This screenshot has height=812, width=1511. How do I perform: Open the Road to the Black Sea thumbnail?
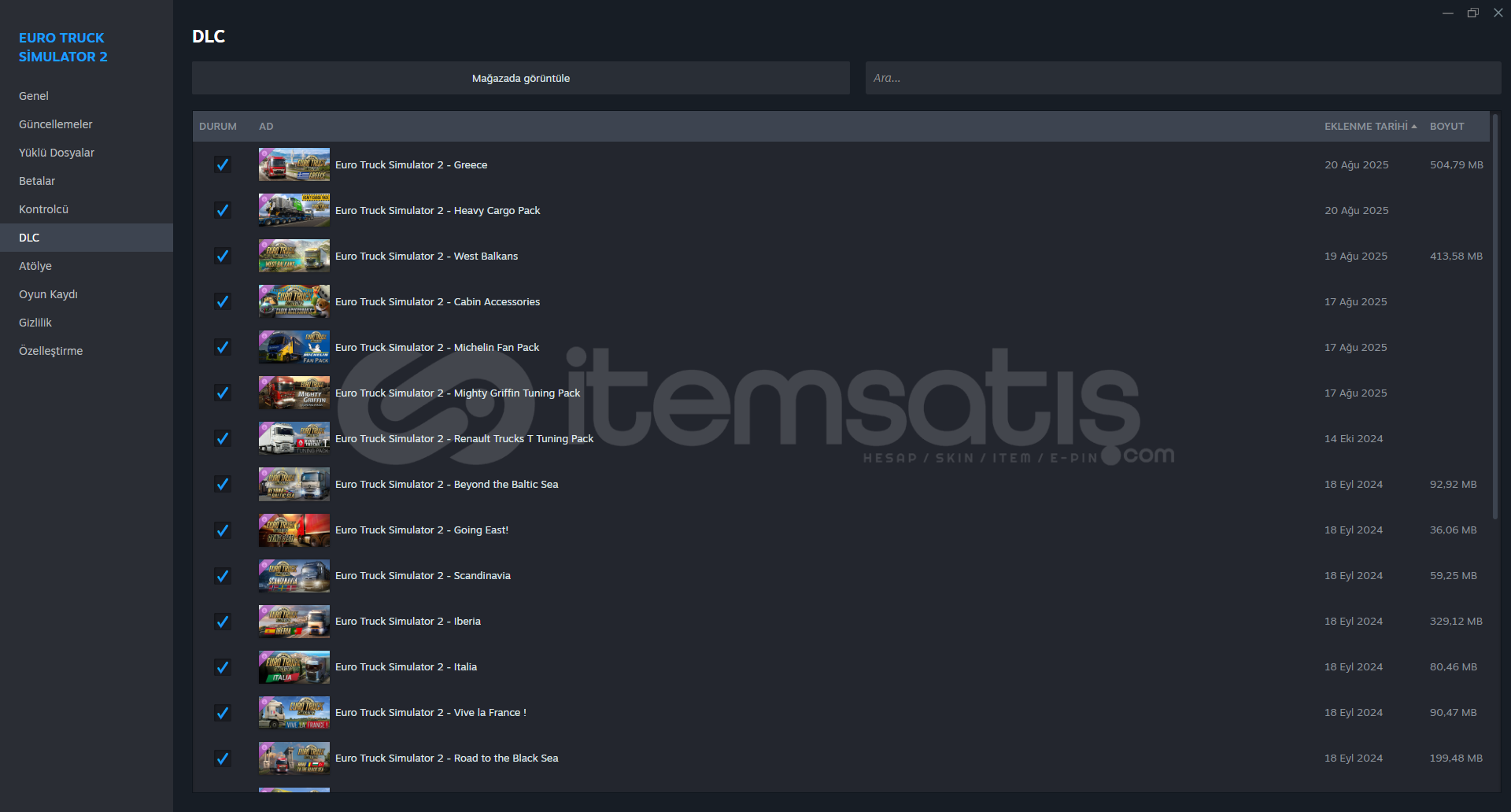(x=294, y=758)
